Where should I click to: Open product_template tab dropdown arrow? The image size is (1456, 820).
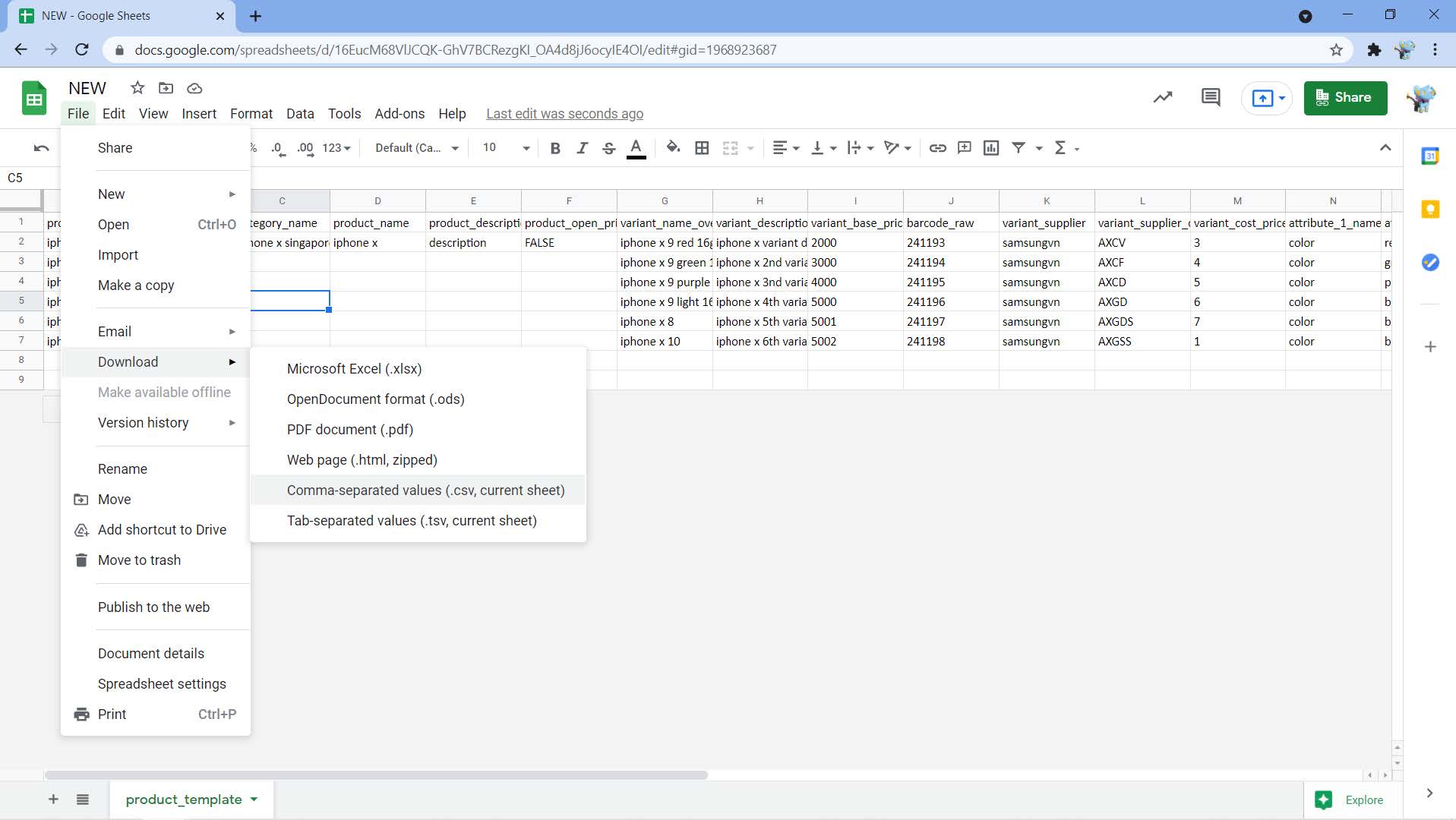click(x=254, y=799)
